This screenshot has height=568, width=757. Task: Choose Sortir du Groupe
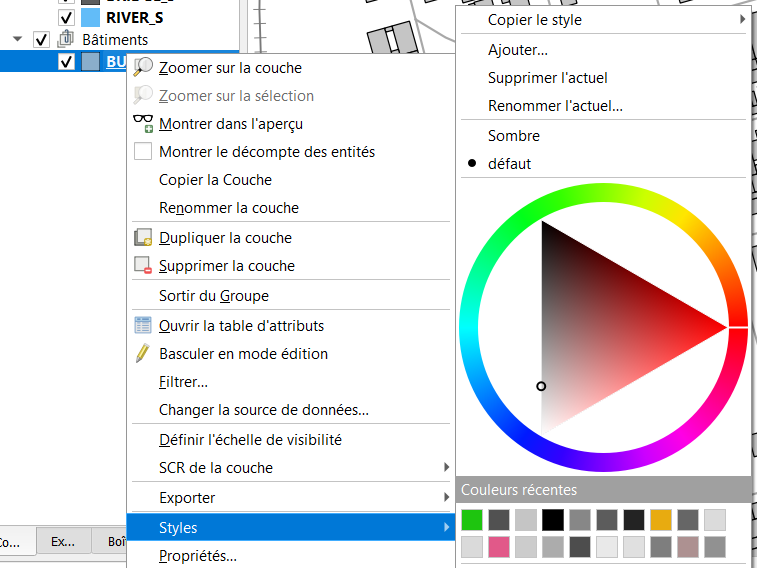[x=291, y=295]
